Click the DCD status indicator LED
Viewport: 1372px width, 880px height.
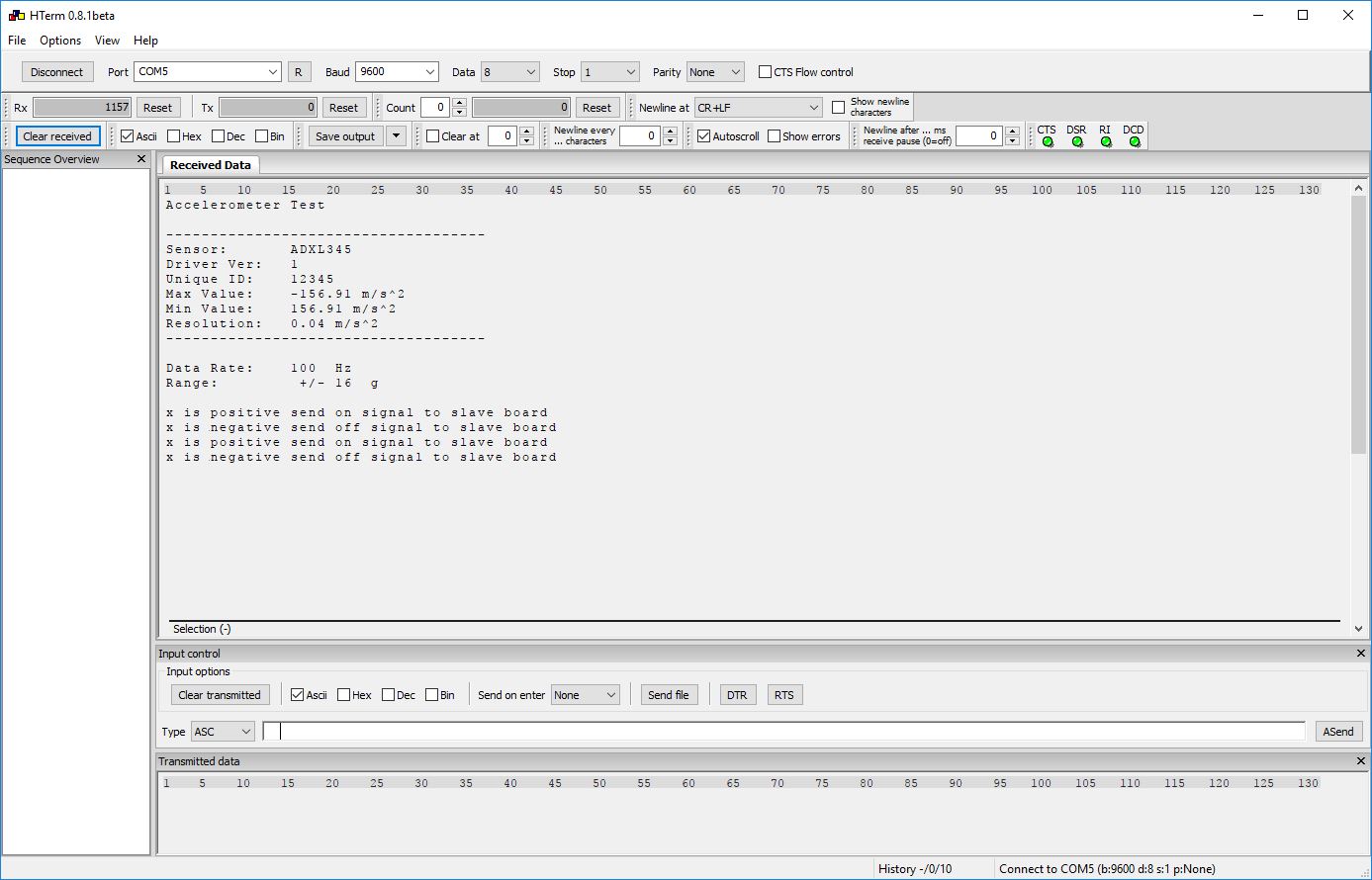1135,142
